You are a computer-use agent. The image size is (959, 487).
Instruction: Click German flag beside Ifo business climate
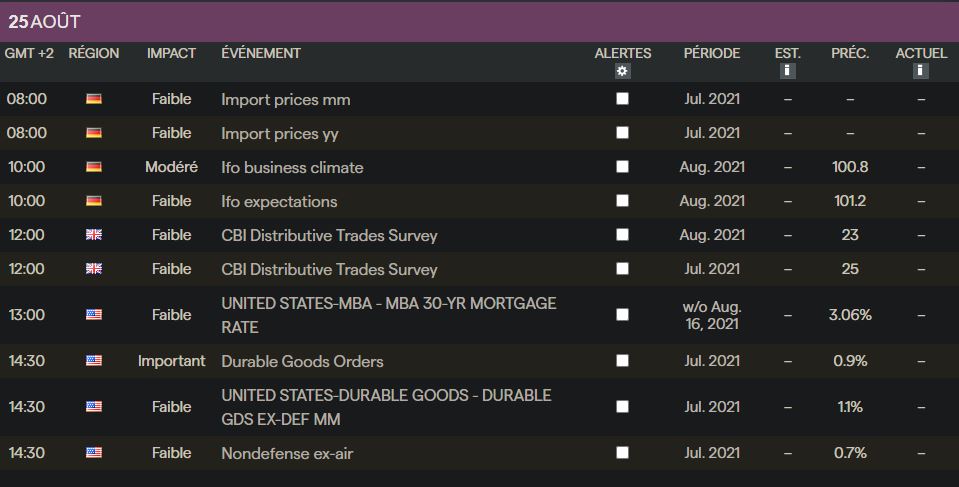(94, 167)
